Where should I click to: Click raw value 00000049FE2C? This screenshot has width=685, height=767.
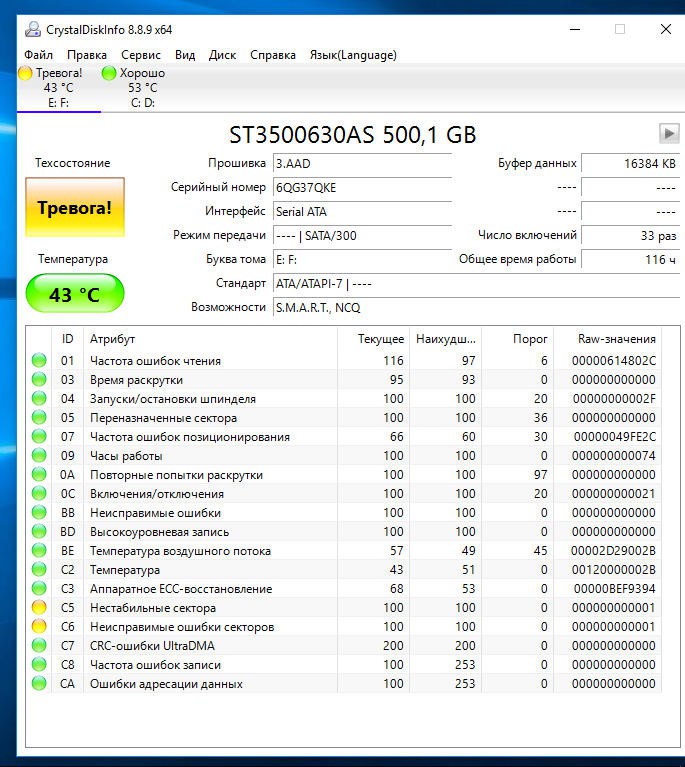coord(615,436)
